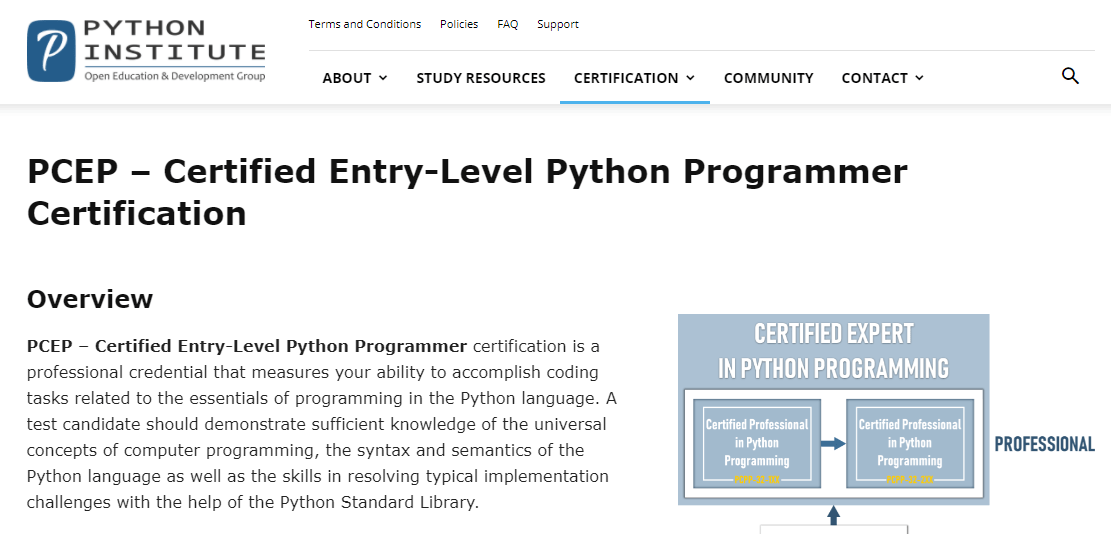Image resolution: width=1111 pixels, height=534 pixels.
Task: Open the Terms and Conditions link
Action: [x=364, y=24]
